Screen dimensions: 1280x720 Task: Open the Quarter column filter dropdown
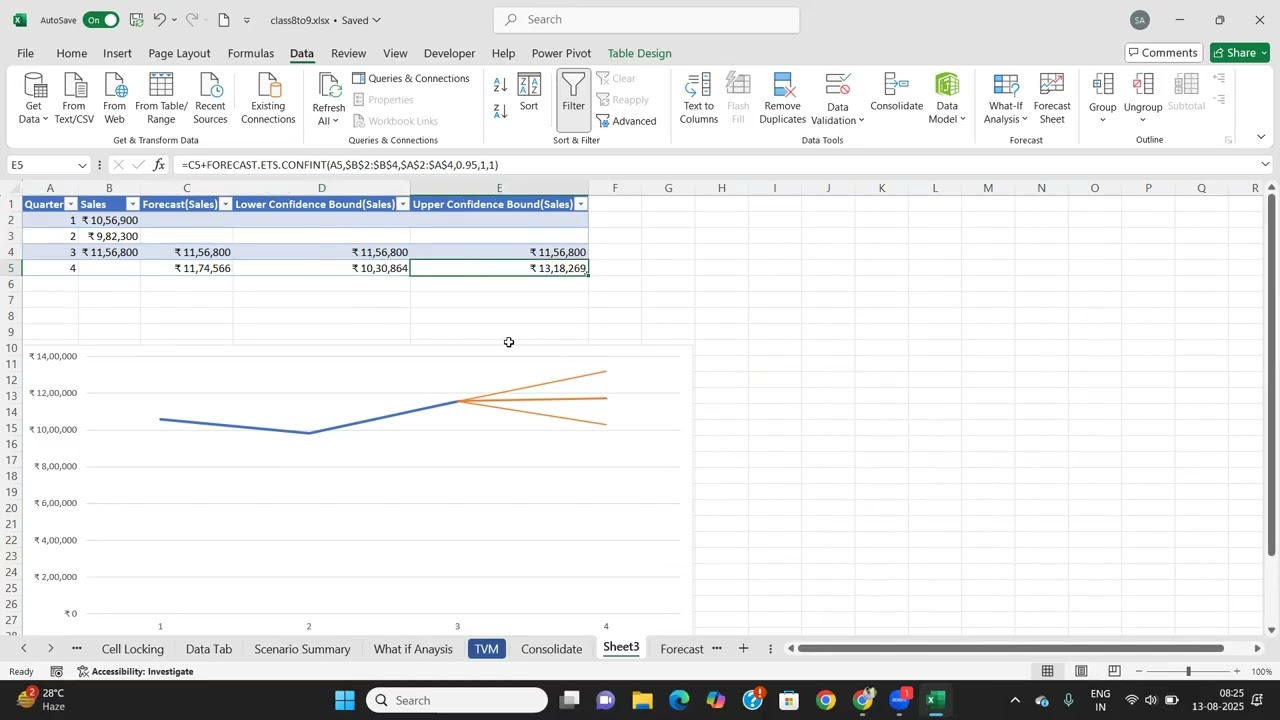point(71,204)
